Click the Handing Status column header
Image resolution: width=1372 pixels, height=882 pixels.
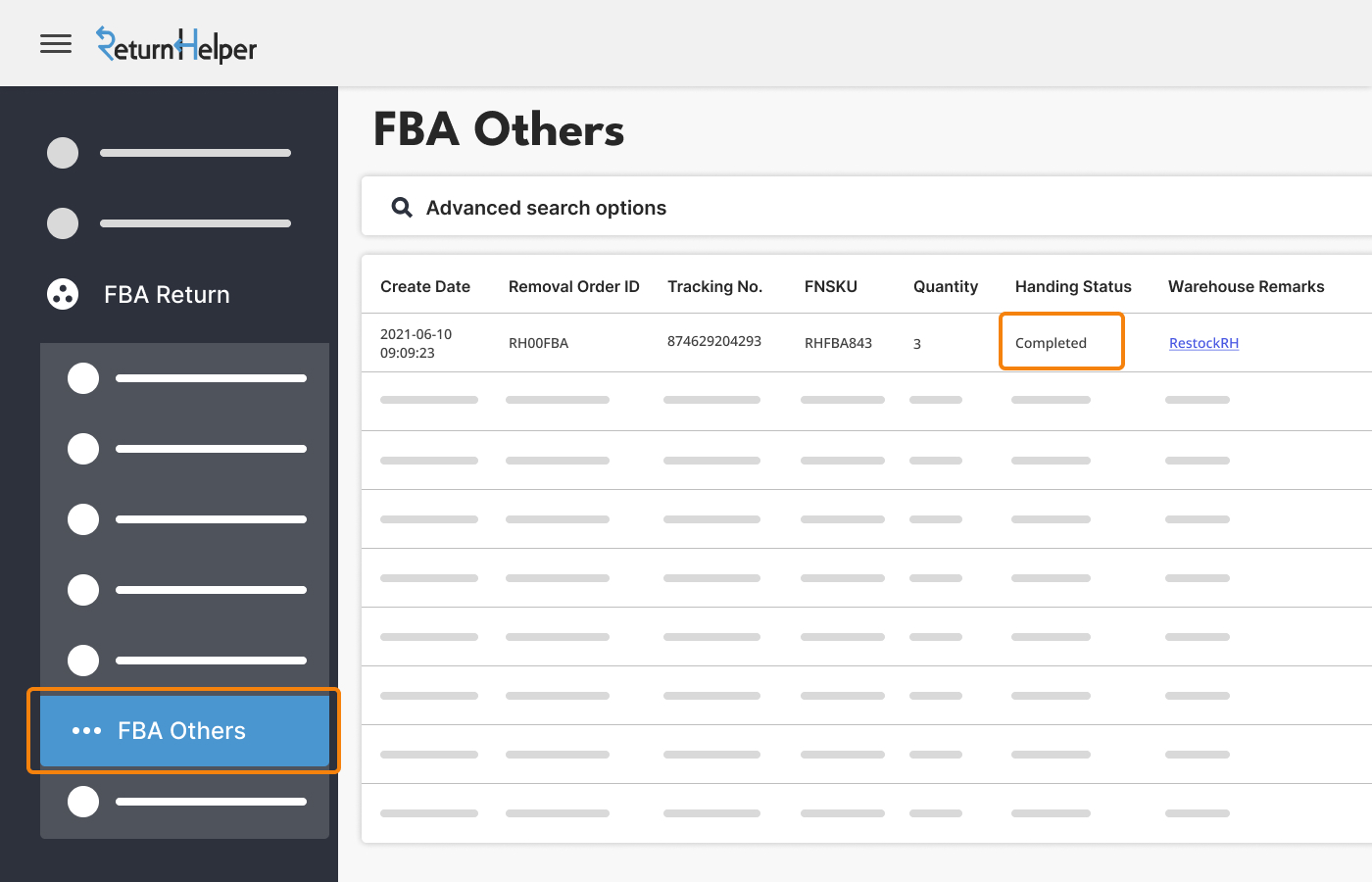tap(1073, 286)
